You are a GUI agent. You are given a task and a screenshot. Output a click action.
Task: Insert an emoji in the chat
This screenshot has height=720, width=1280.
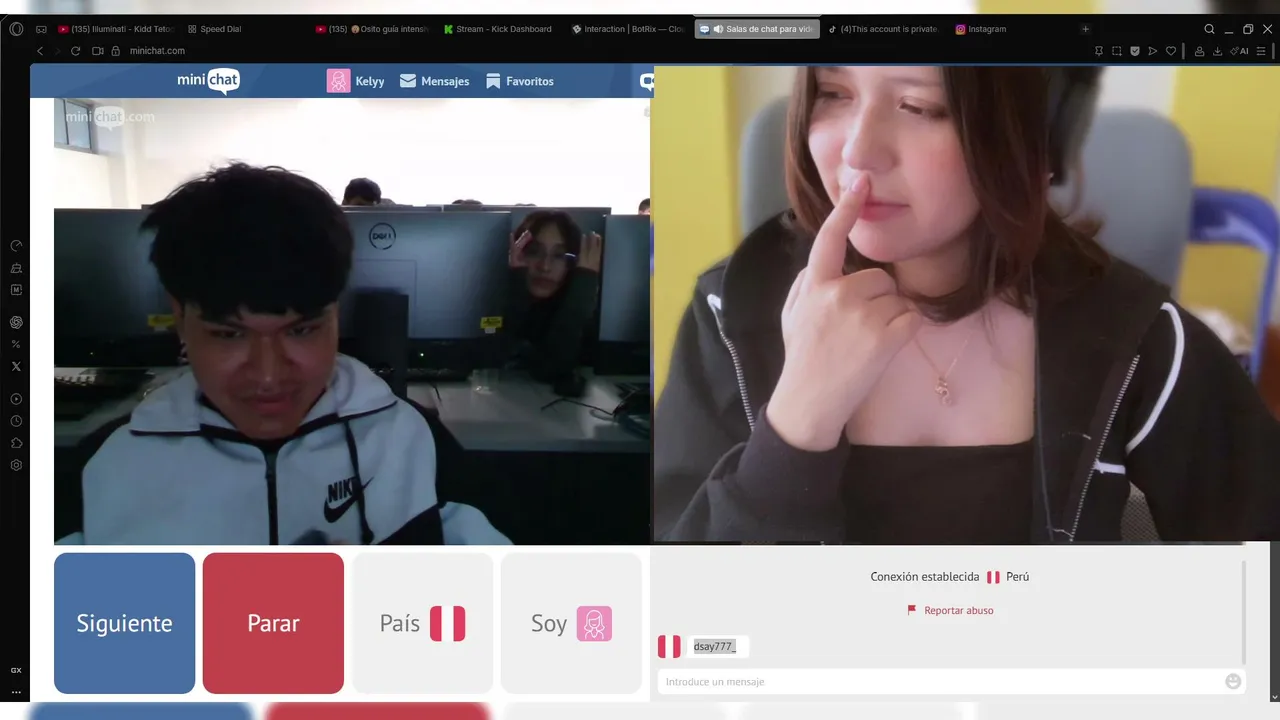pos(1233,681)
